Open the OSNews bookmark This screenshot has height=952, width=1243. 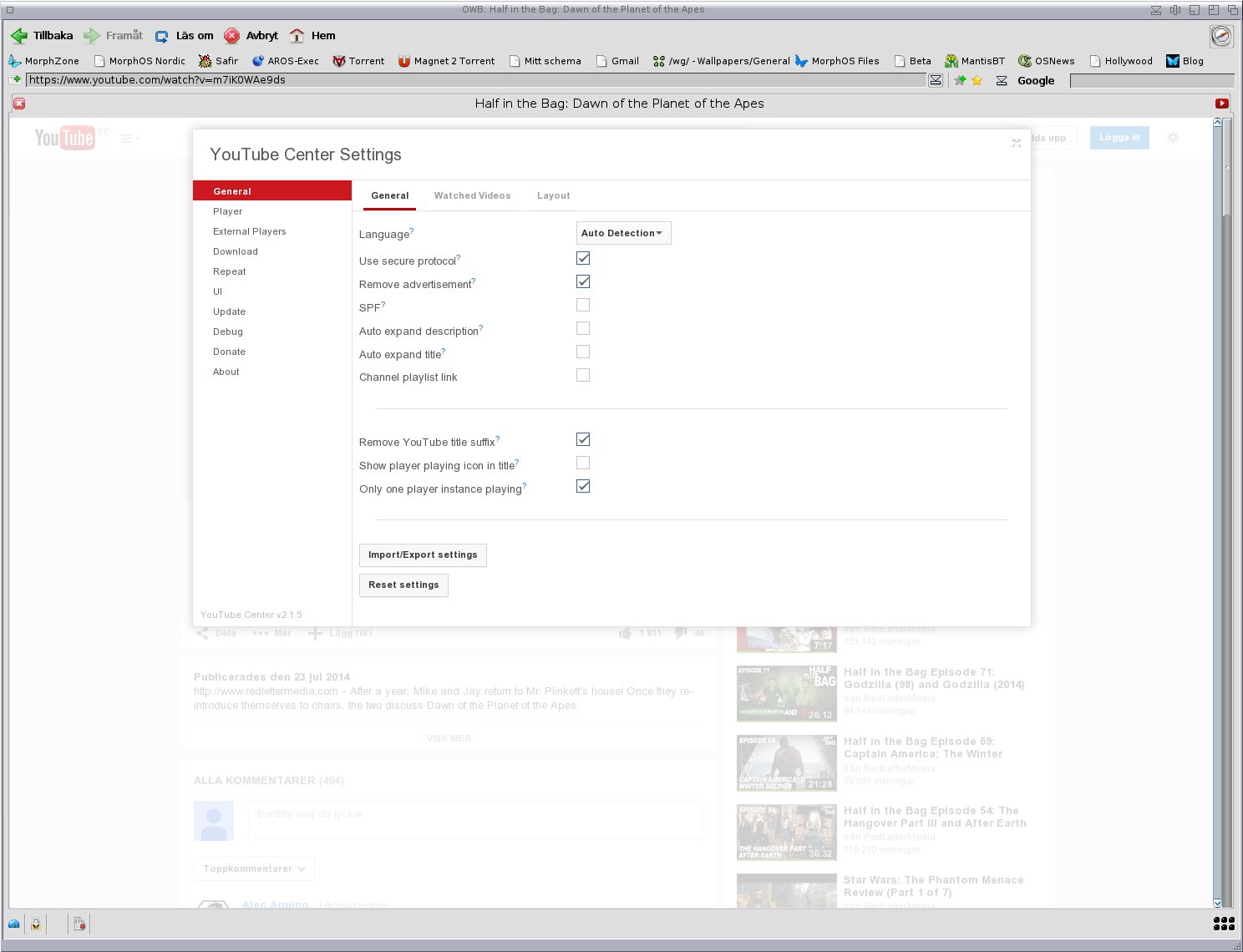1047,61
